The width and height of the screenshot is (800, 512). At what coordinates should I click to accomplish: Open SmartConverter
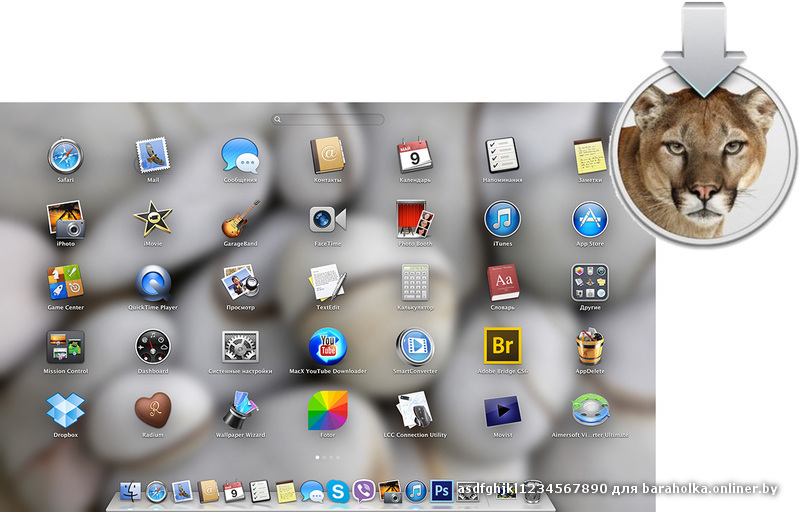415,347
